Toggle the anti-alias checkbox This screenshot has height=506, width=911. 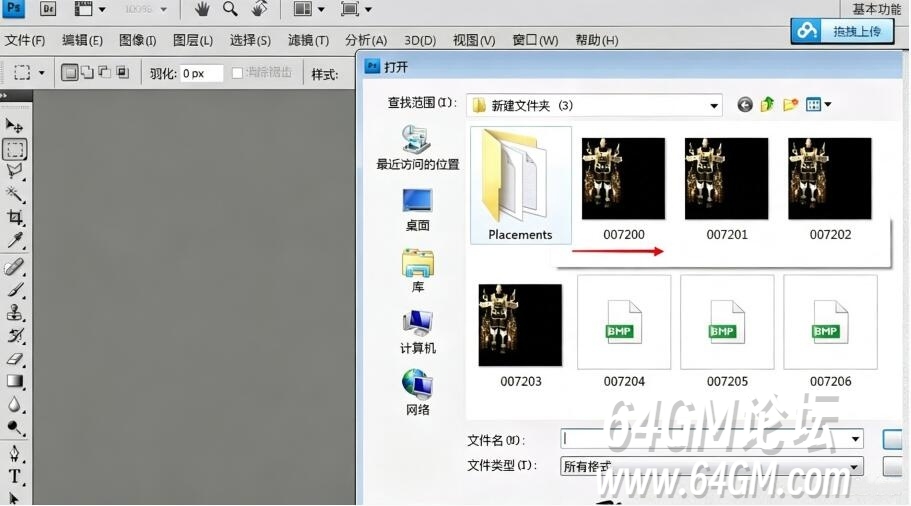pos(237,73)
